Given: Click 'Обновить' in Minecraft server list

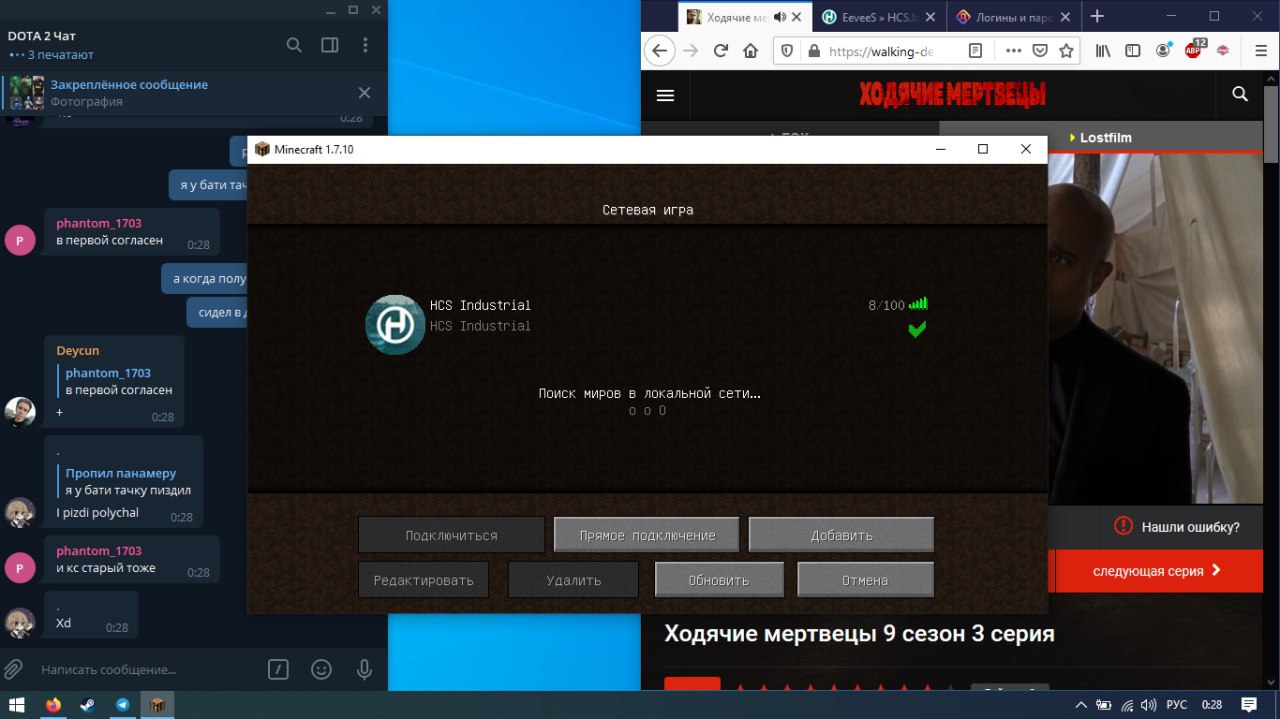Looking at the screenshot, I should (x=718, y=580).
